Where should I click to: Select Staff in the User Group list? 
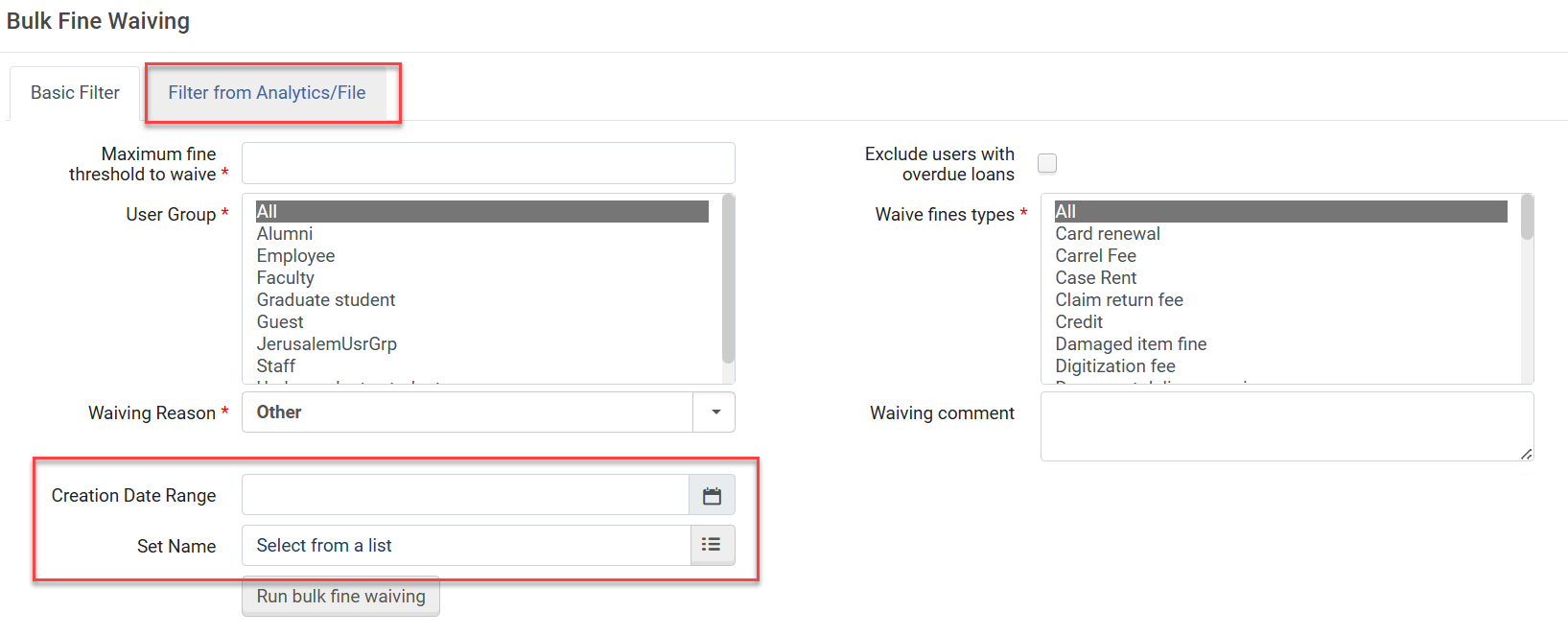pyautogui.click(x=482, y=365)
